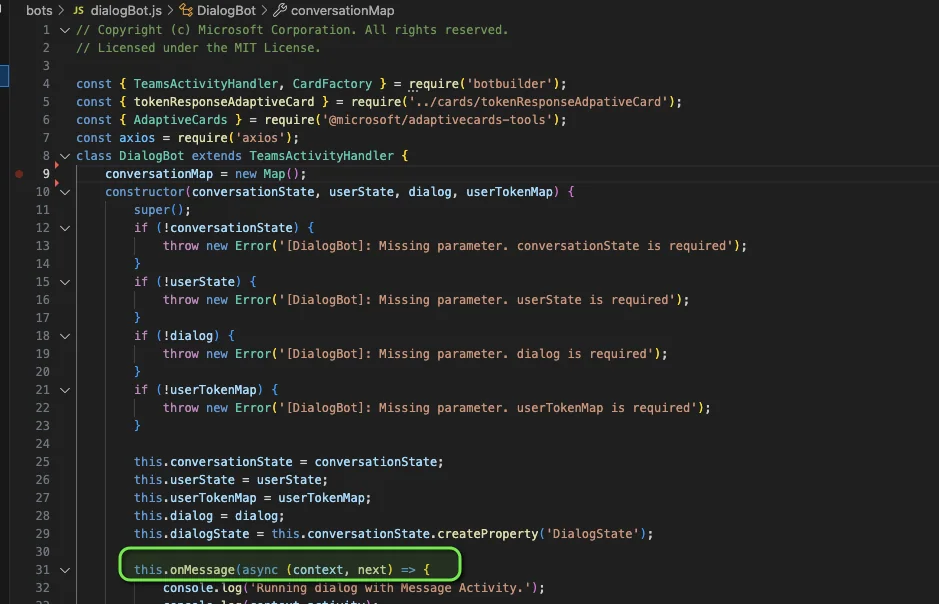Click 'TeamsActivityHandler' in the line 4 import
939x604 pixels.
tap(206, 84)
